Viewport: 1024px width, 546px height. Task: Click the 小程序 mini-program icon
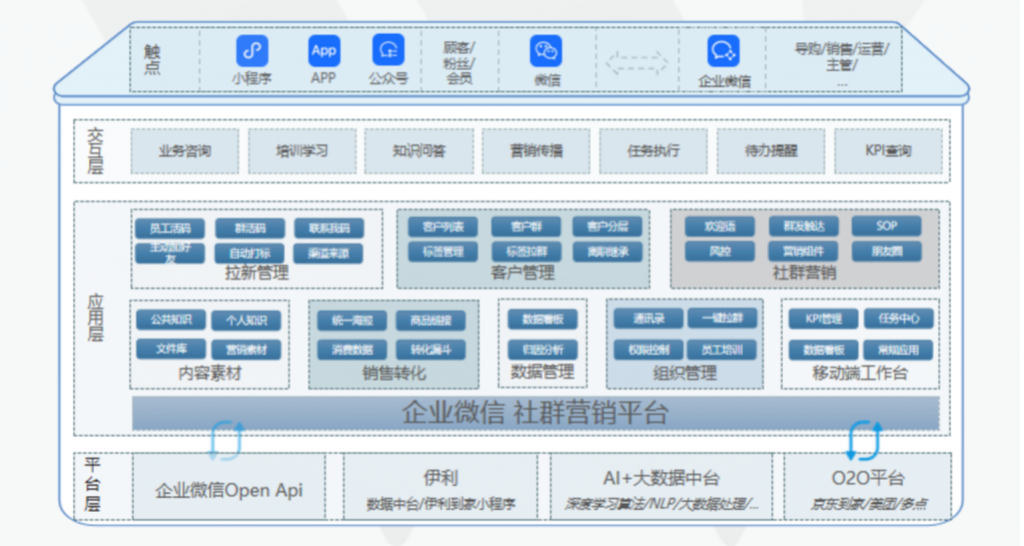[252, 51]
